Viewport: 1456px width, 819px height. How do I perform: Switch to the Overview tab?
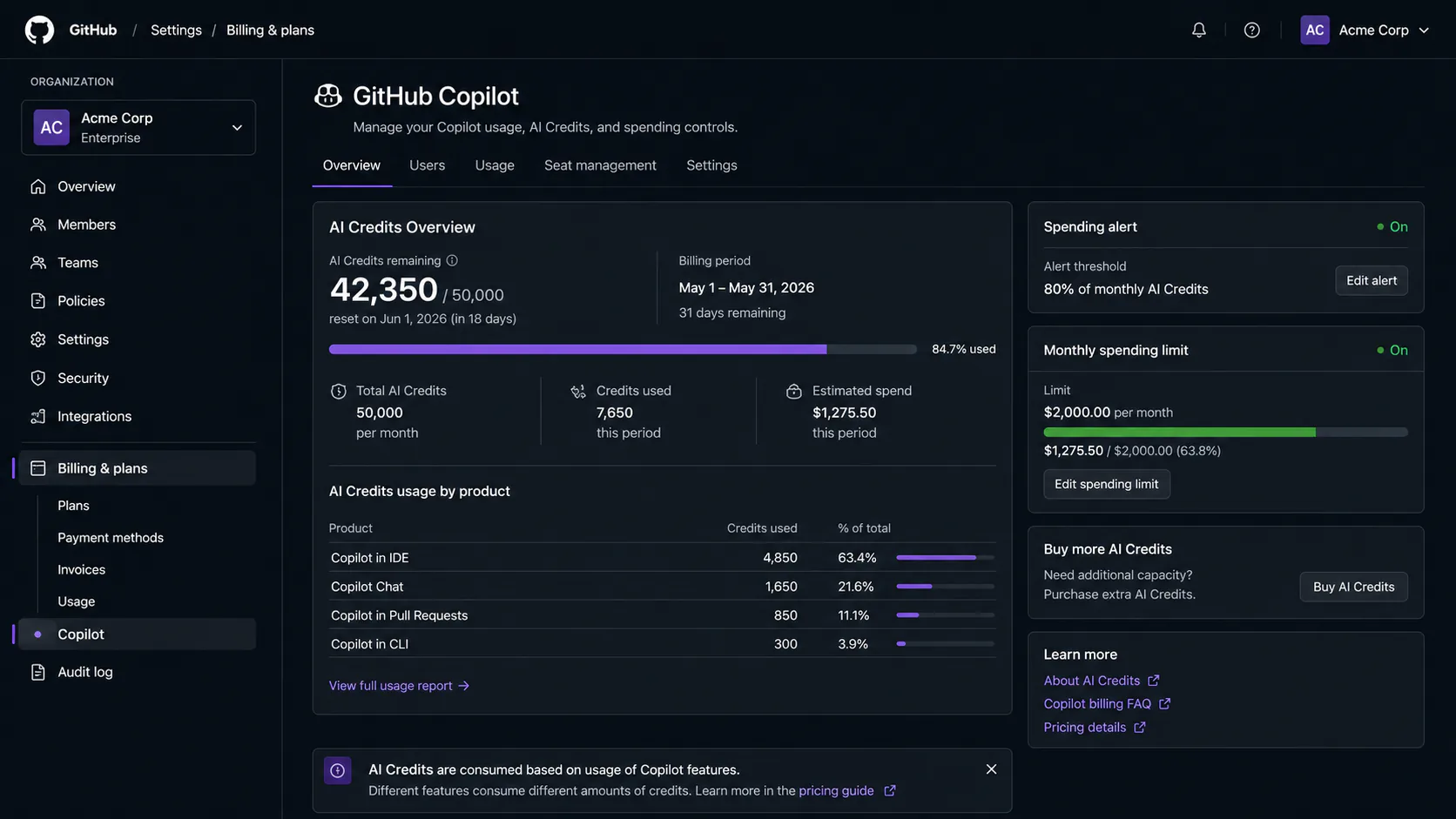click(x=352, y=165)
